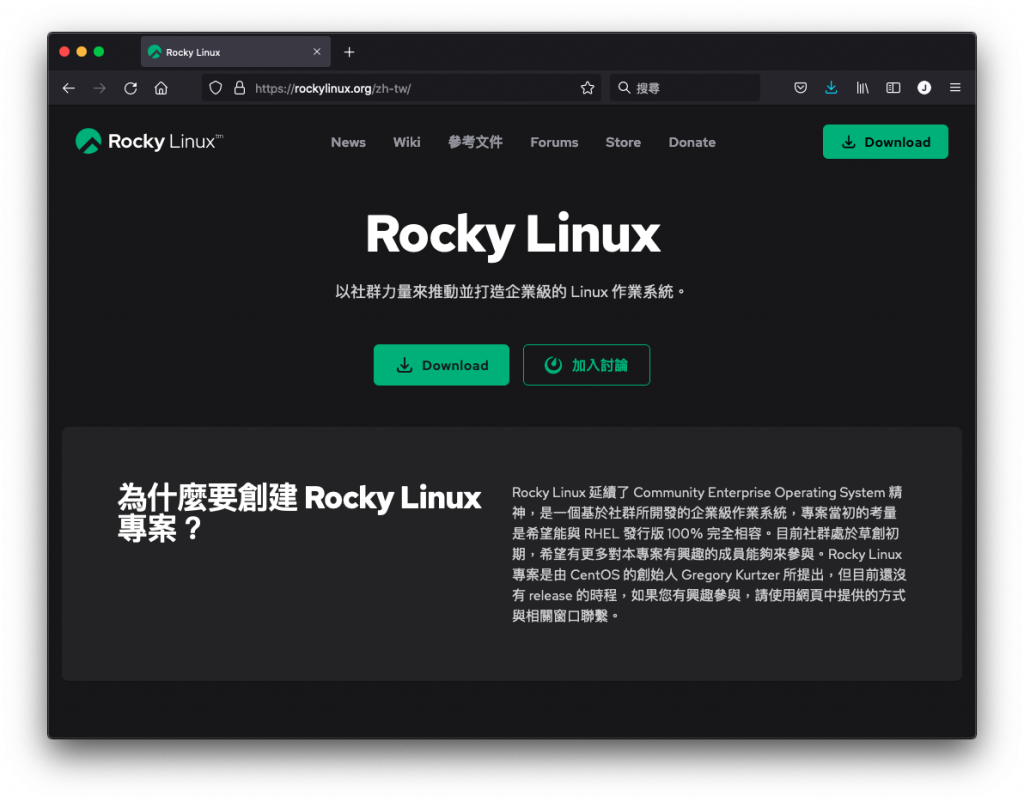1024x802 pixels.
Task: Open the shield dropdown beside the address
Action: pyautogui.click(x=215, y=88)
